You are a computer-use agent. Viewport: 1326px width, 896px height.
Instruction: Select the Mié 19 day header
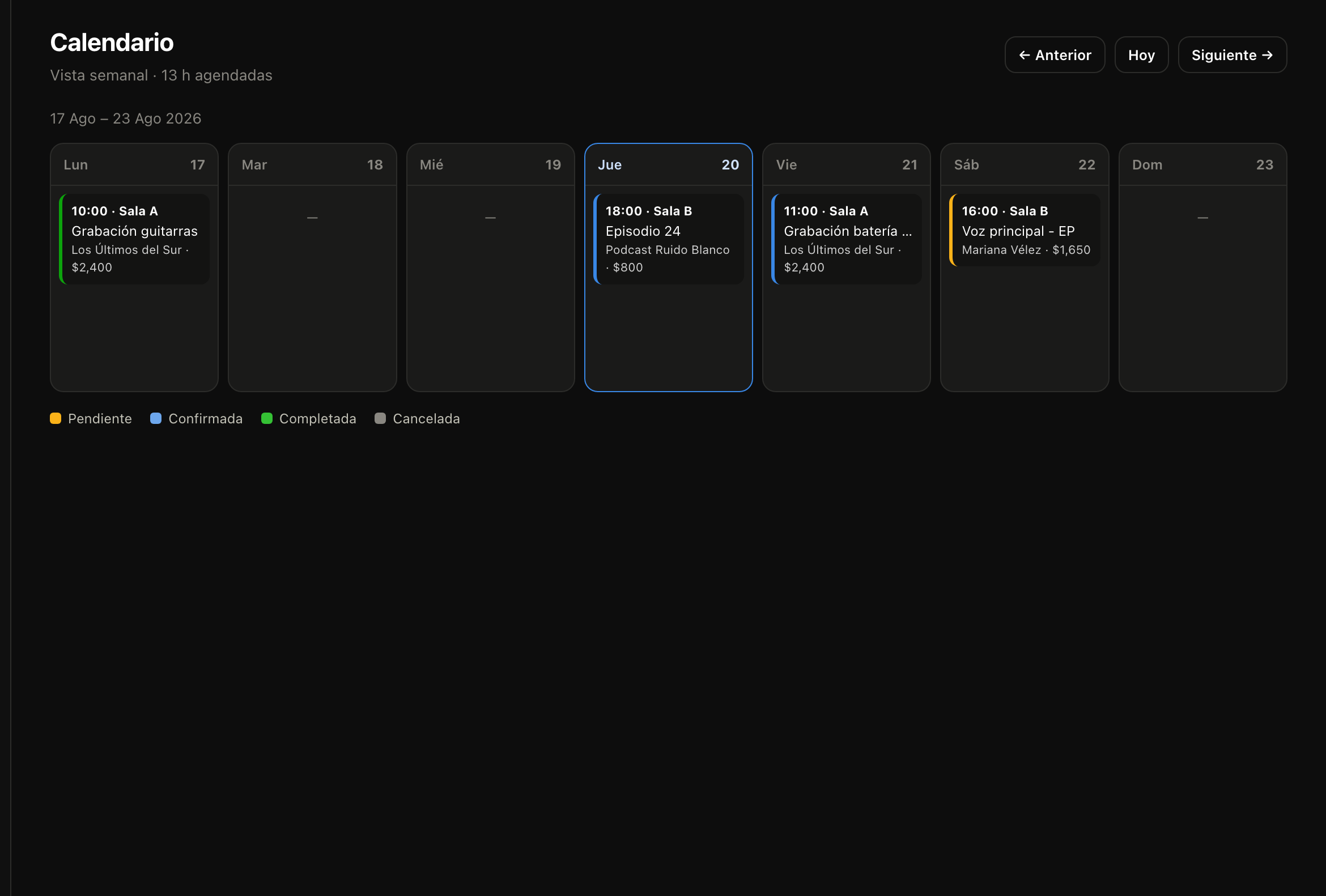(490, 164)
